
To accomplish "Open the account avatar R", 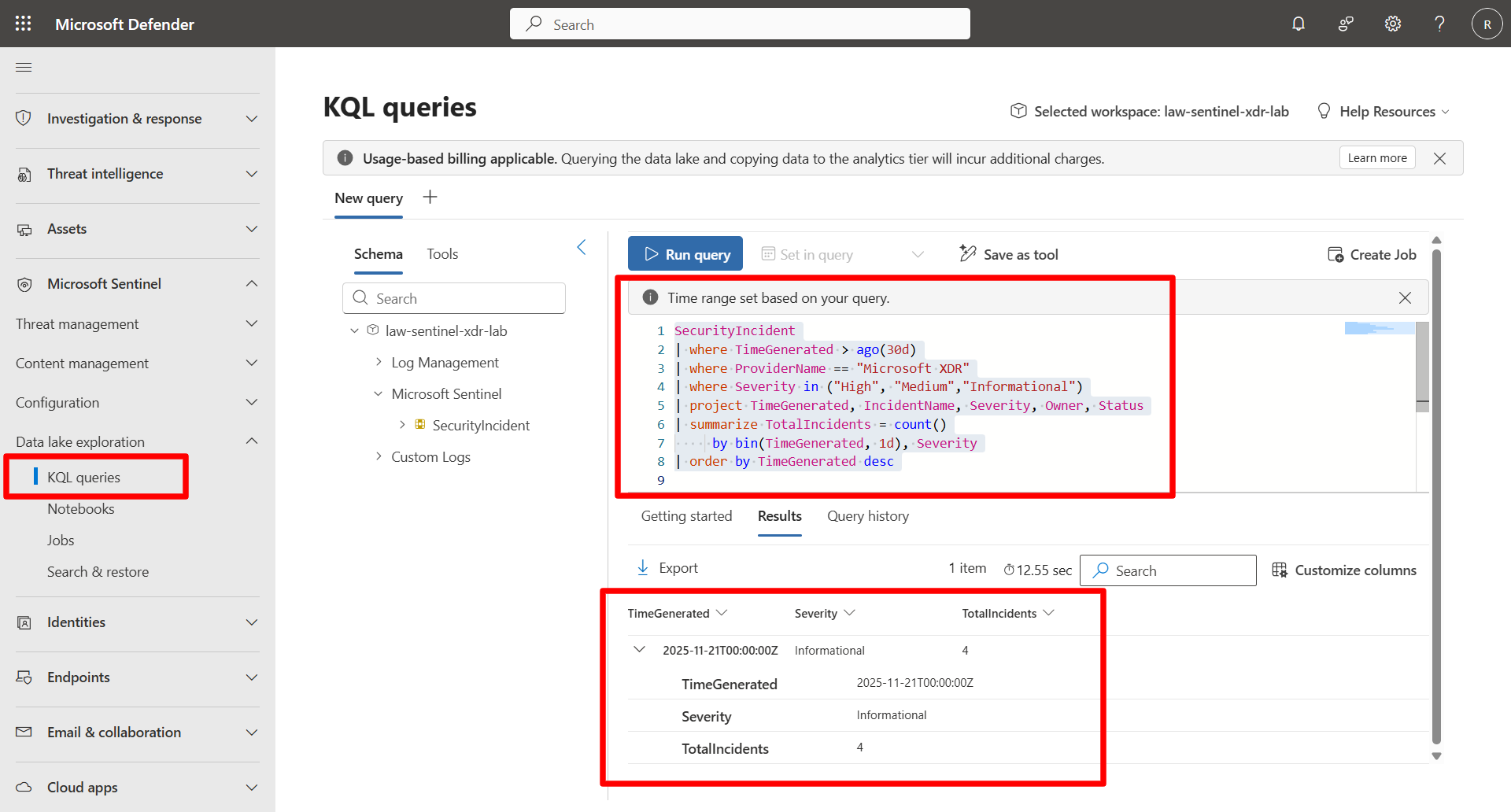I will click(1487, 24).
